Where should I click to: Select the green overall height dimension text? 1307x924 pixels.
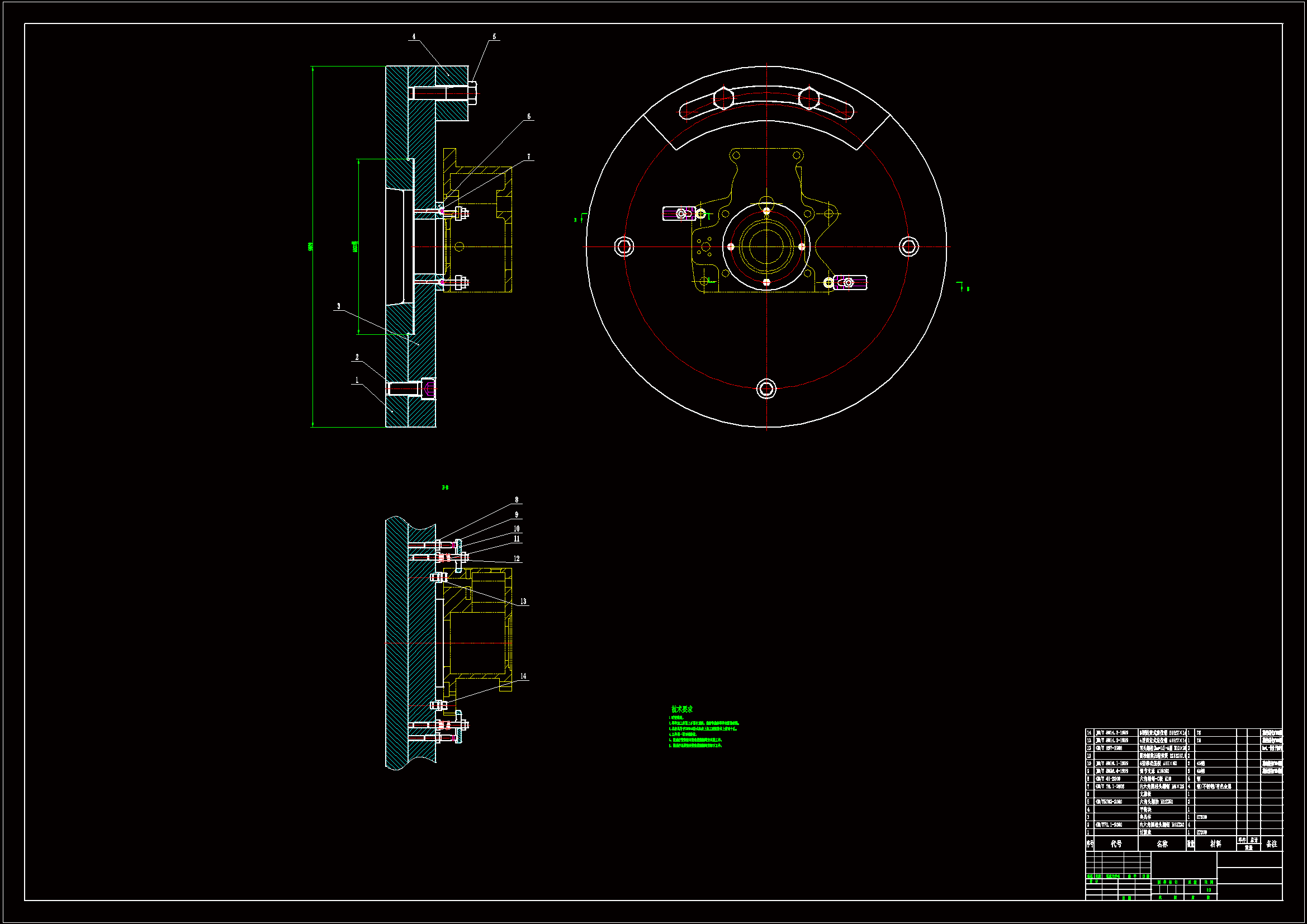point(310,247)
